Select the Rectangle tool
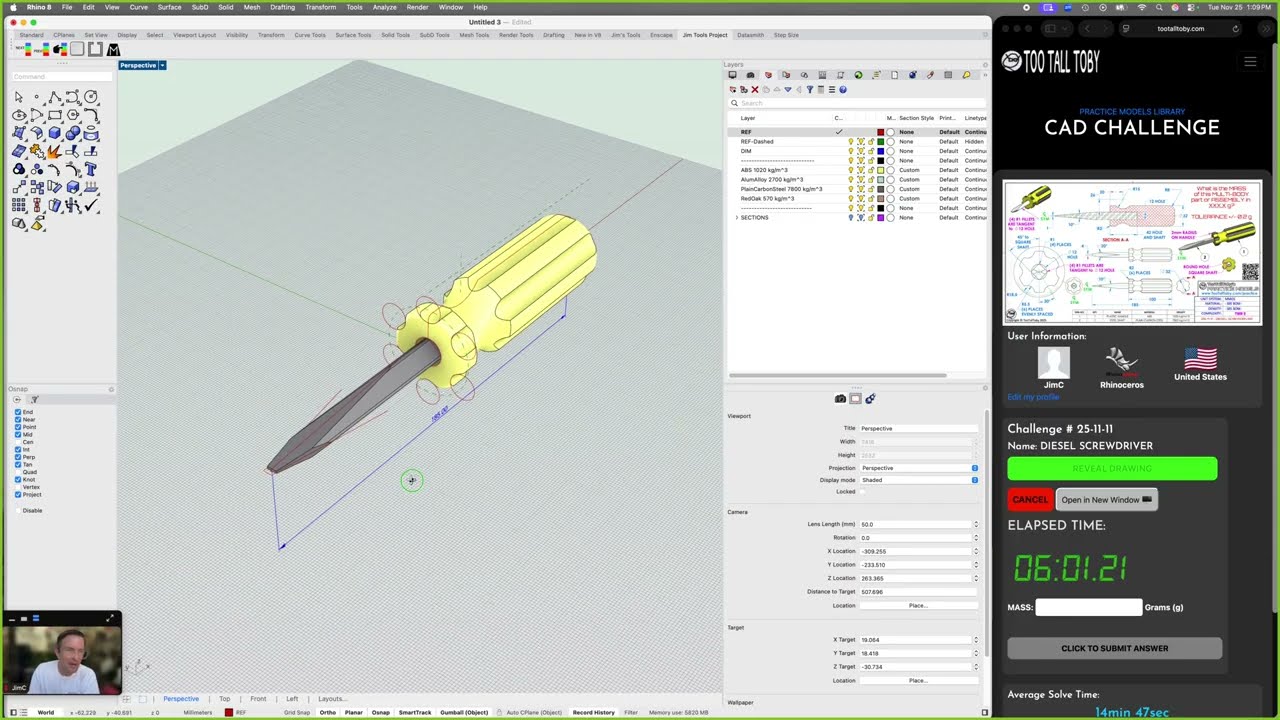The image size is (1280, 720). (x=55, y=115)
